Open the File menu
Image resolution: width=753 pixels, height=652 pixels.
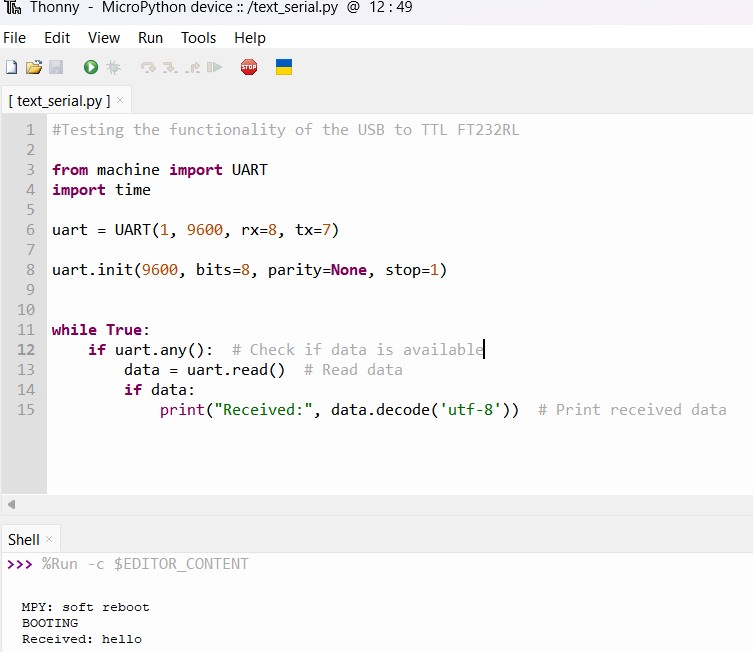[x=14, y=38]
